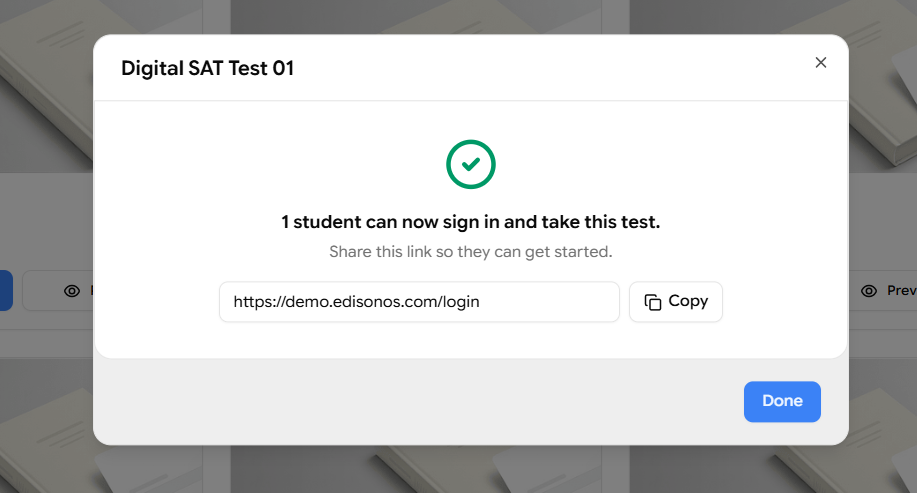Click the 'Share this link' helper text
The image size is (917, 493).
point(470,251)
